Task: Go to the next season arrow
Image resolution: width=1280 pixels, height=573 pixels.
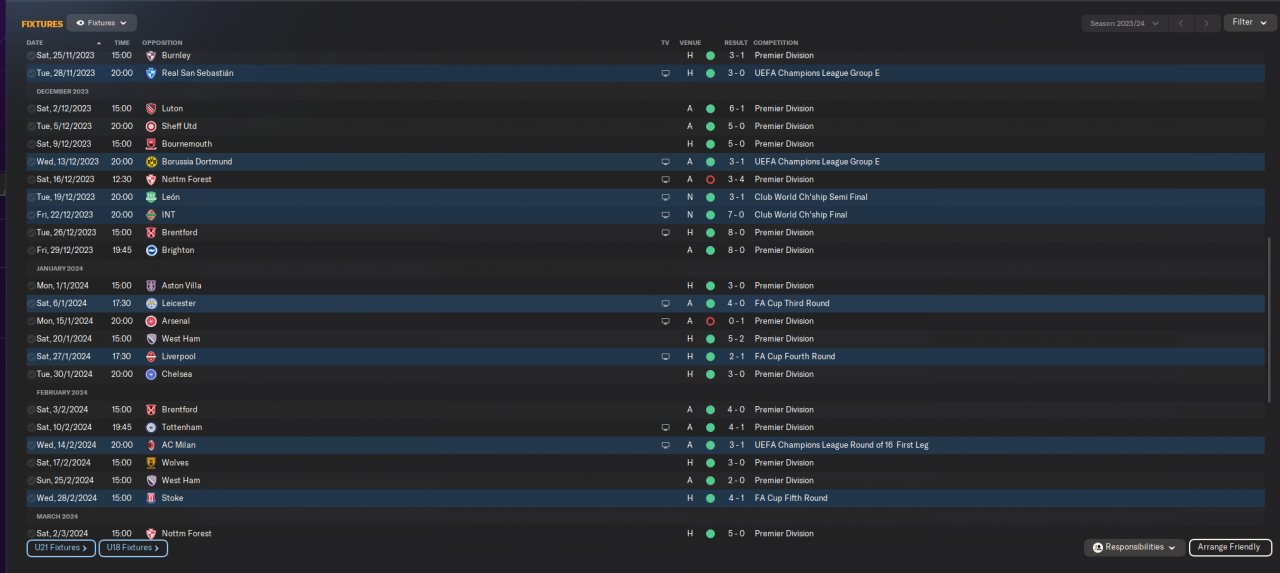Action: click(x=1208, y=22)
